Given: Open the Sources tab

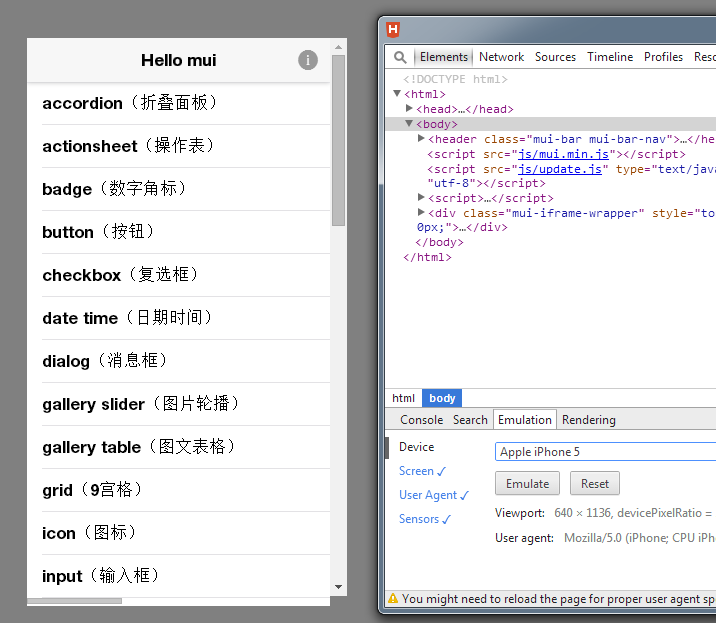Looking at the screenshot, I should [555, 57].
